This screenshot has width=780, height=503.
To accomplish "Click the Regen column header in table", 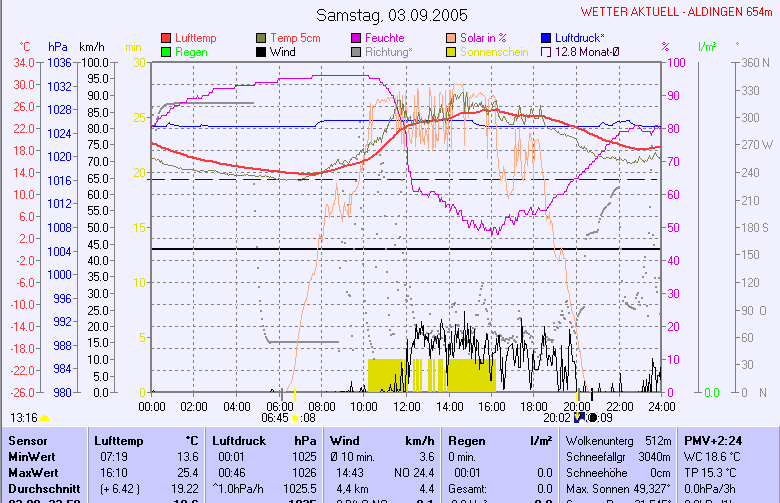I will tap(467, 440).
